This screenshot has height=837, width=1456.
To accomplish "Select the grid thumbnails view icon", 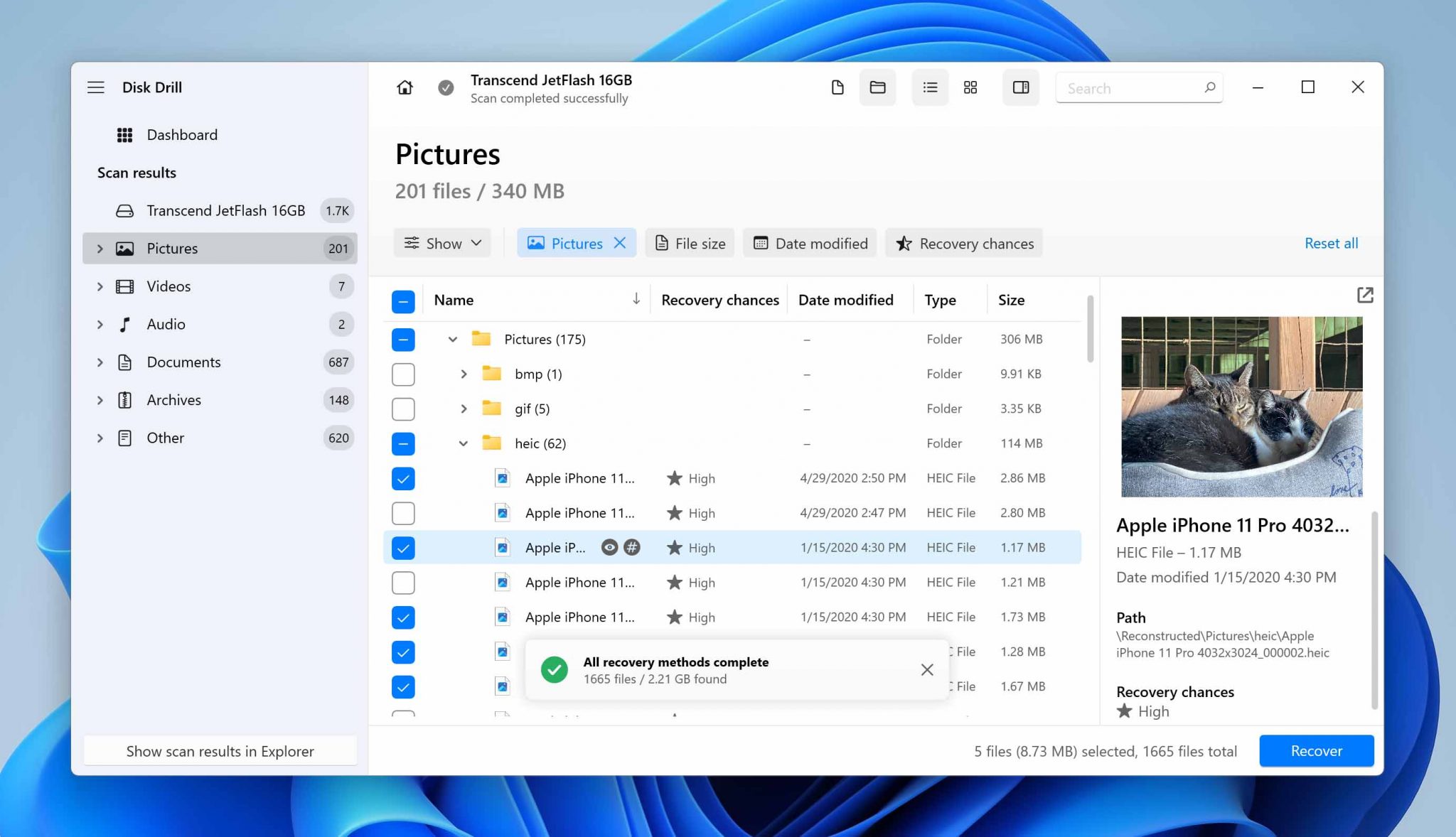I will click(x=970, y=87).
